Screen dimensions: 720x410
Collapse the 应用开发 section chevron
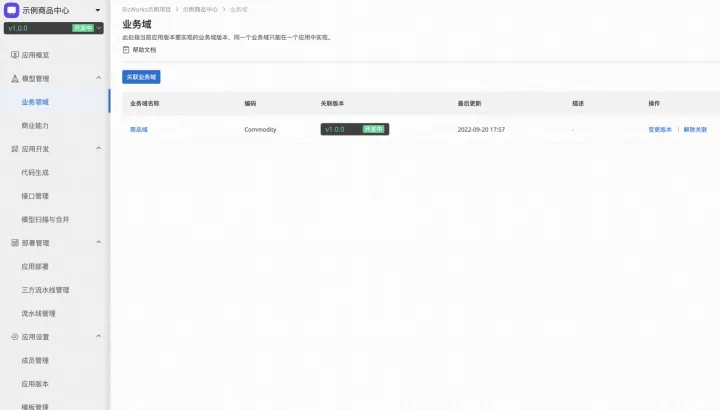(99, 148)
